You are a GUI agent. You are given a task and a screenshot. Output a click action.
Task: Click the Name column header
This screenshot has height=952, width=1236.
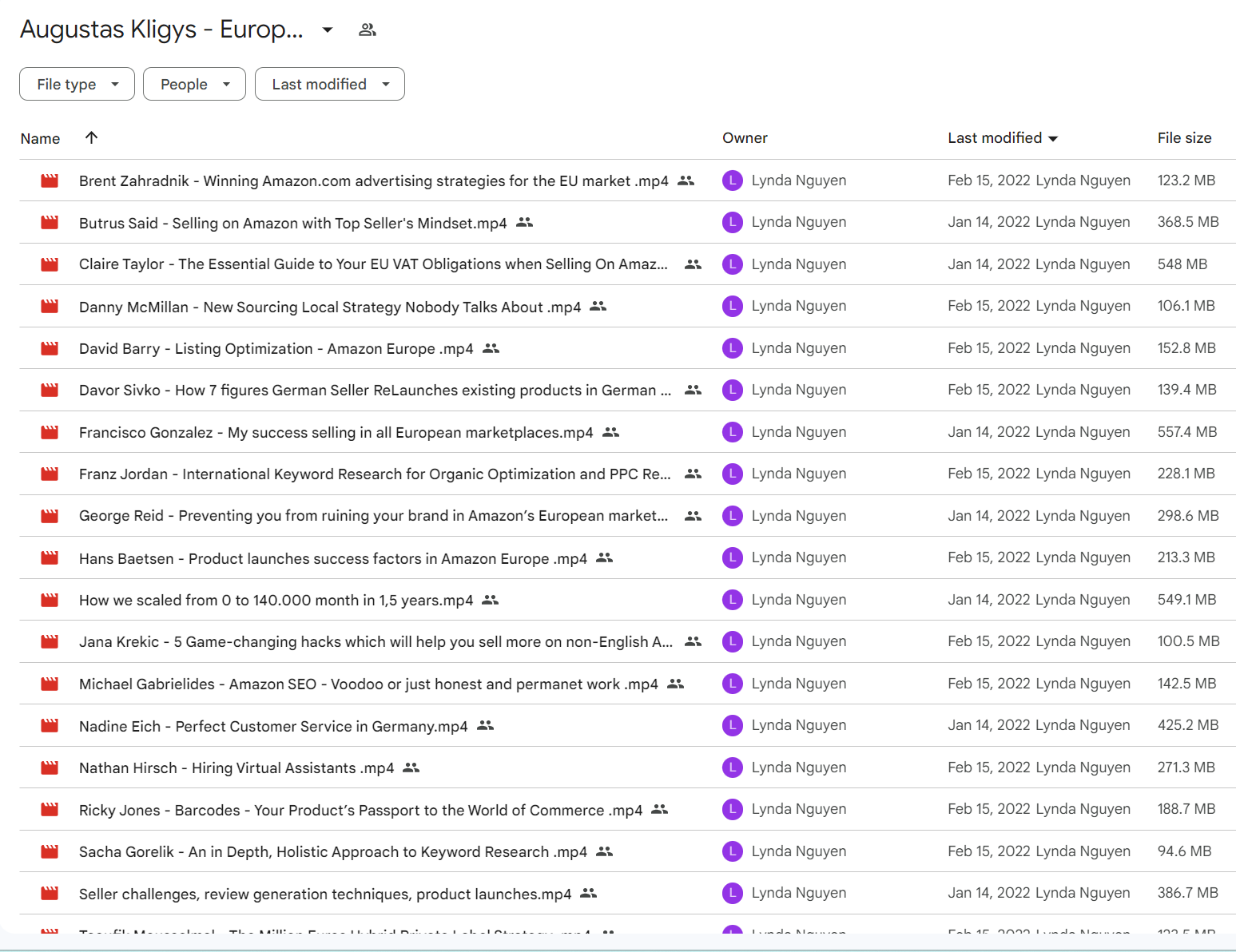(x=40, y=138)
